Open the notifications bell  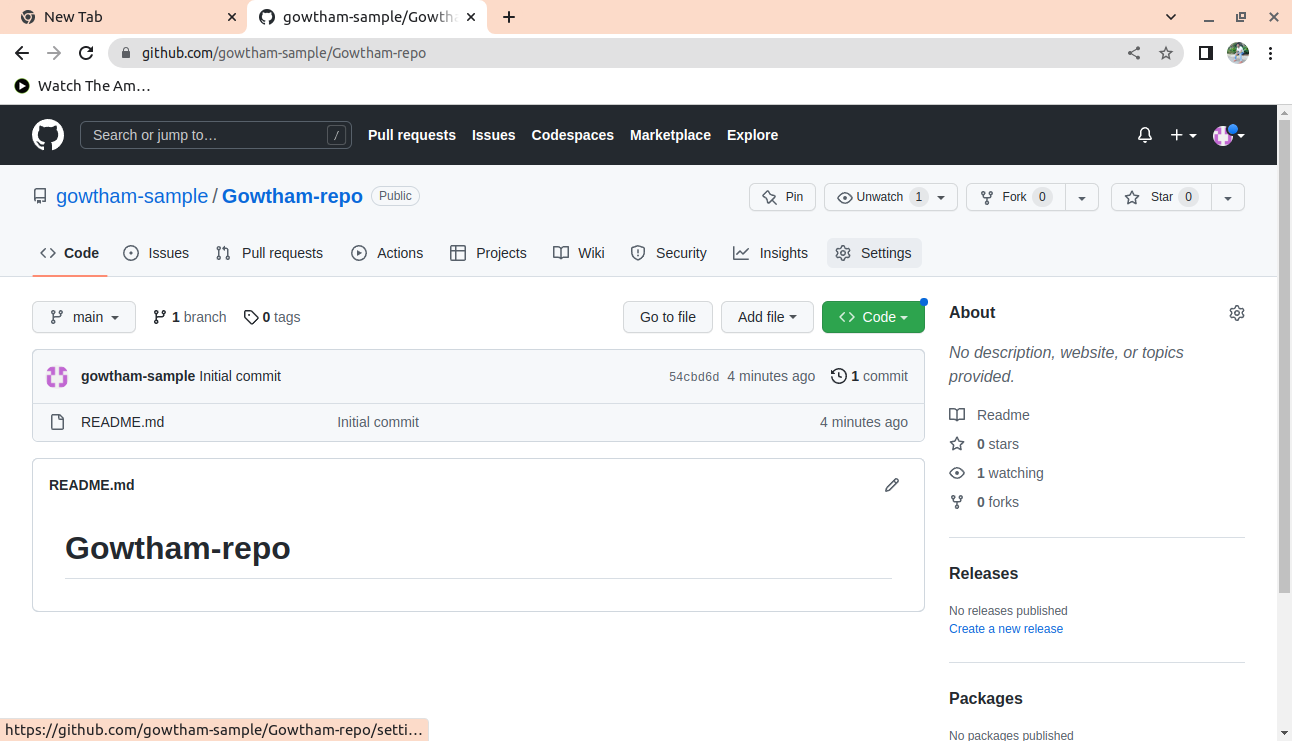1145,135
